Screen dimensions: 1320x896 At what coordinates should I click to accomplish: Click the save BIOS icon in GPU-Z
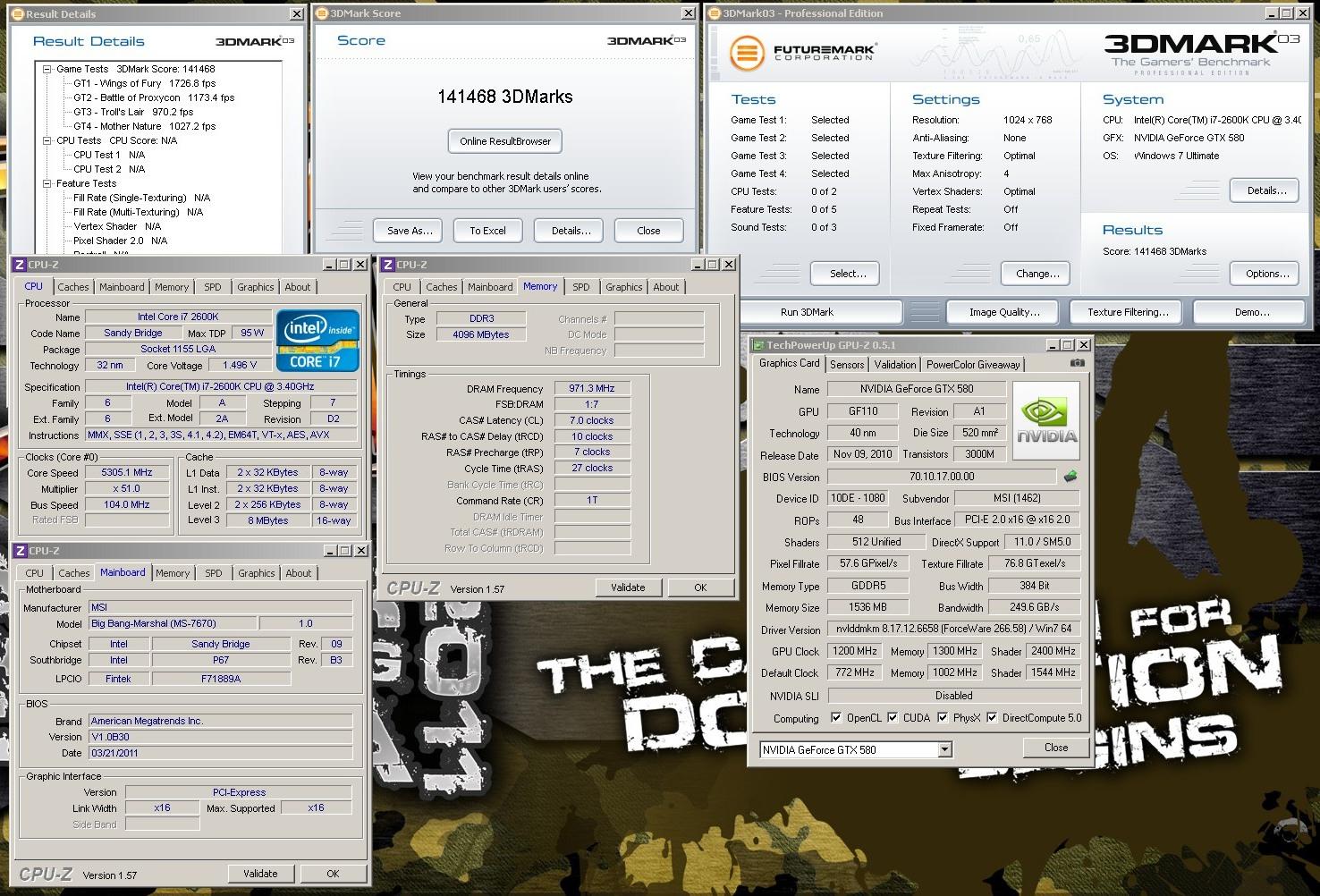coord(1070,477)
